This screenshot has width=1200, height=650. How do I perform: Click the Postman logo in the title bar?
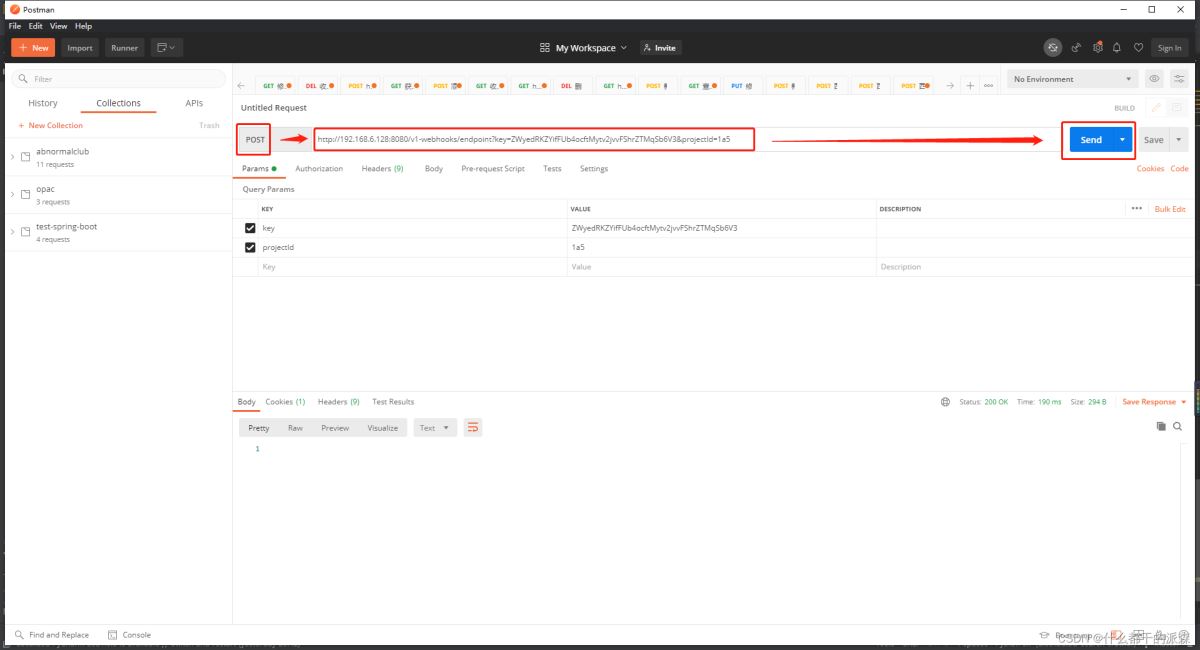pos(14,9)
